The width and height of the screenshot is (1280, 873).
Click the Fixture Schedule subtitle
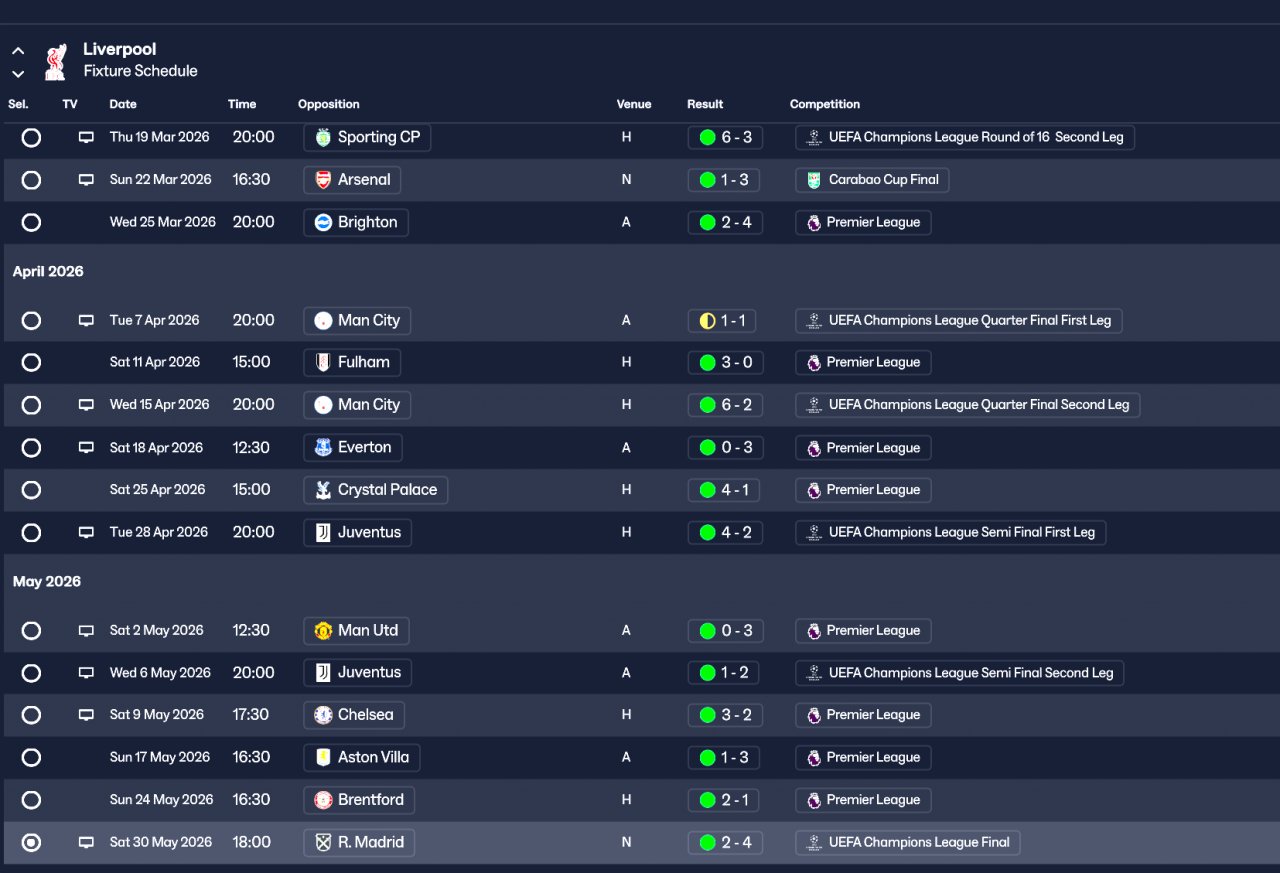[x=140, y=71]
